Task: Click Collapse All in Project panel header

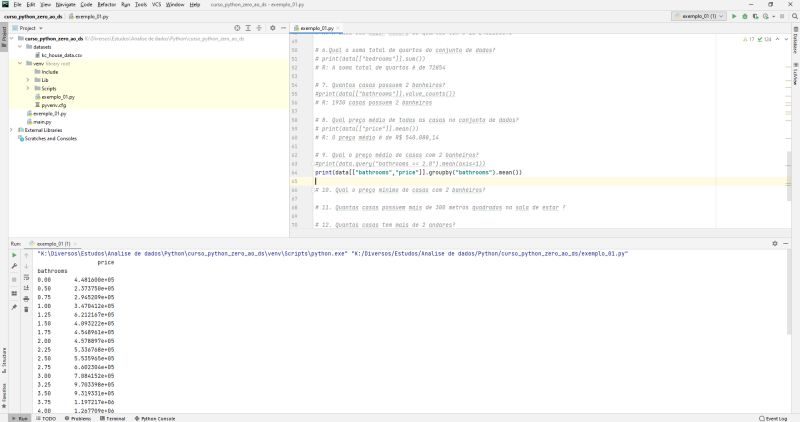Action: pyautogui.click(x=259, y=28)
